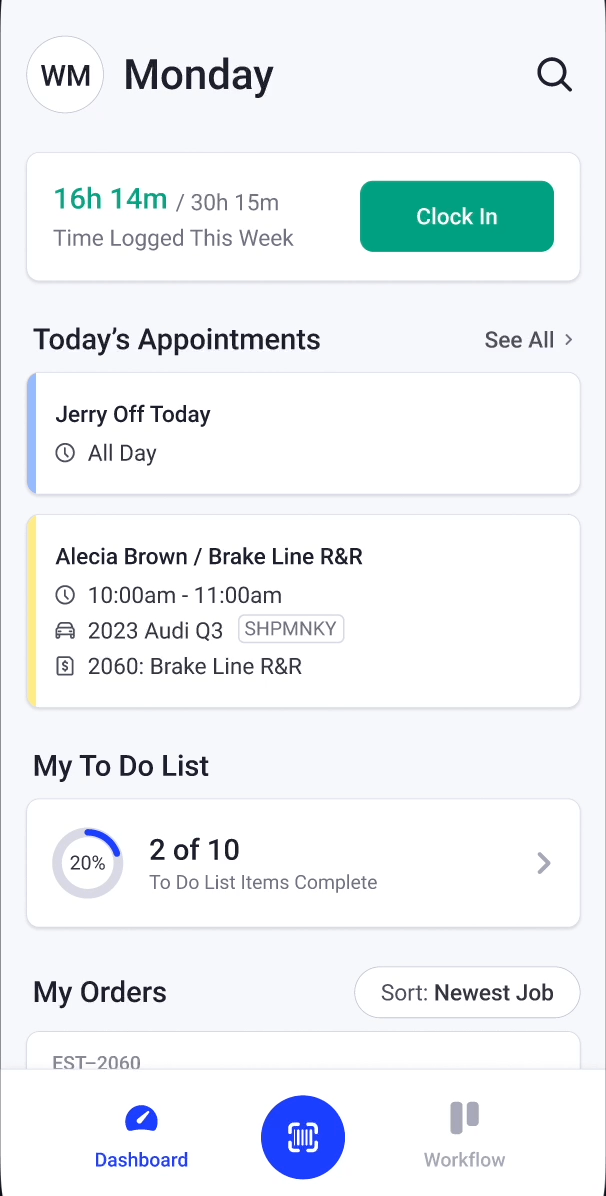Expand the To Do List chevron arrow

coord(544,863)
